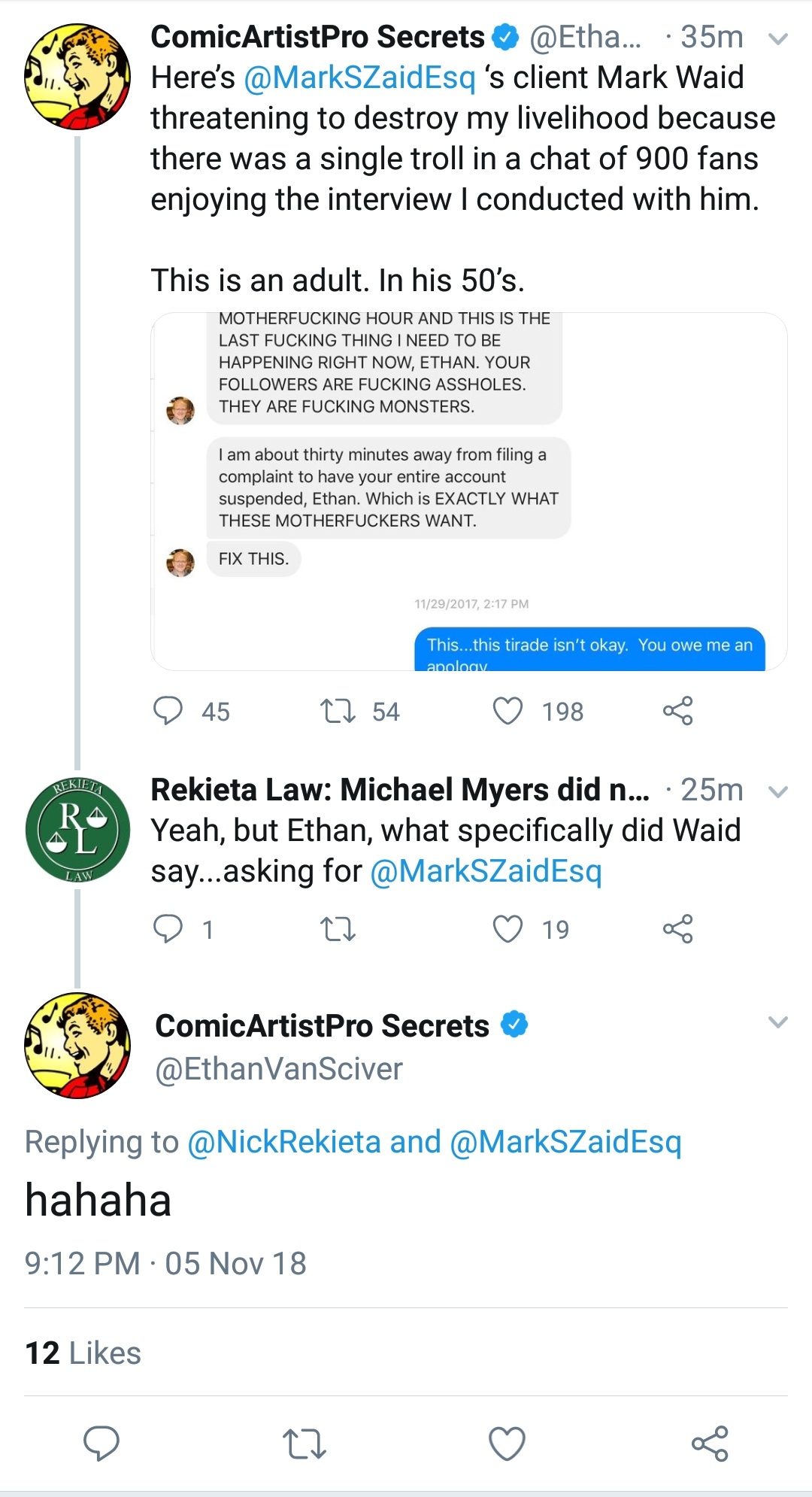This screenshot has height=1497, width=812.
Task: Reply to the first ComicArtistPro Secrets tweet
Action: 168,711
